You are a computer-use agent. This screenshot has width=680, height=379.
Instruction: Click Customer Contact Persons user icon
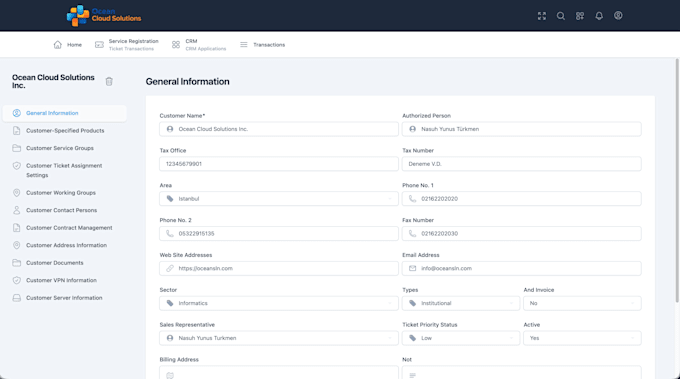16,210
